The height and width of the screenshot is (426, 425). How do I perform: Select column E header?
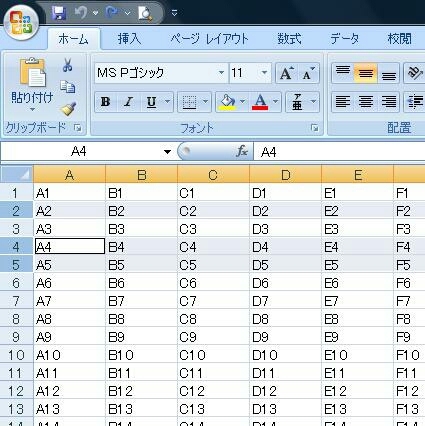[357, 174]
